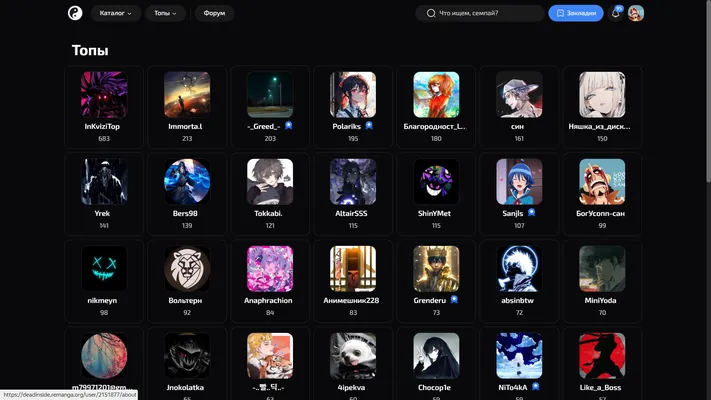Open the notifications bell icon
Image resolution: width=711 pixels, height=400 pixels.
[615, 13]
